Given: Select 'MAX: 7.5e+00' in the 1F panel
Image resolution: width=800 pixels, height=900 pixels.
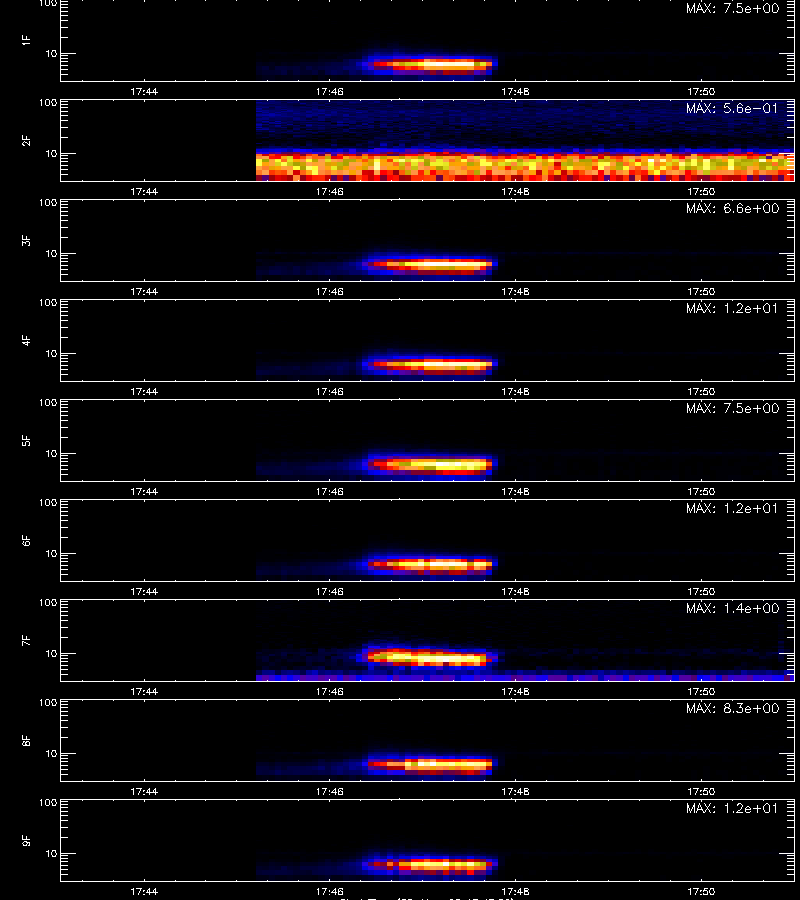Looking at the screenshot, I should (x=732, y=9).
